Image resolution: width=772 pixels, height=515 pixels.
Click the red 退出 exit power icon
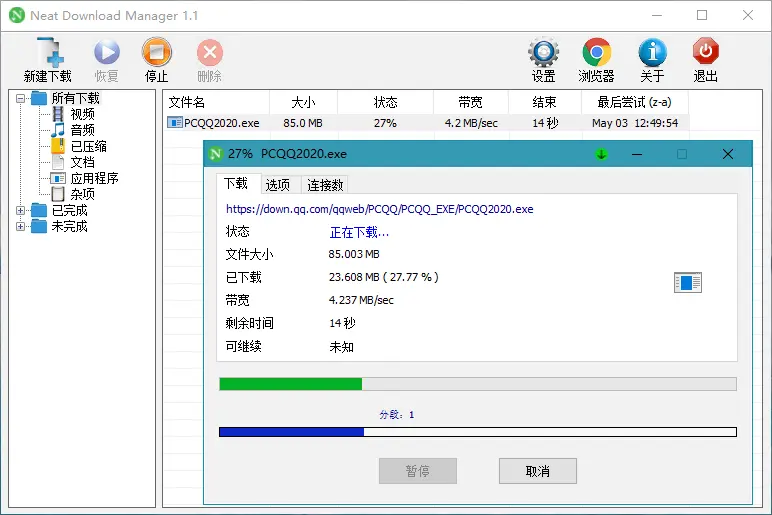pyautogui.click(x=706, y=51)
